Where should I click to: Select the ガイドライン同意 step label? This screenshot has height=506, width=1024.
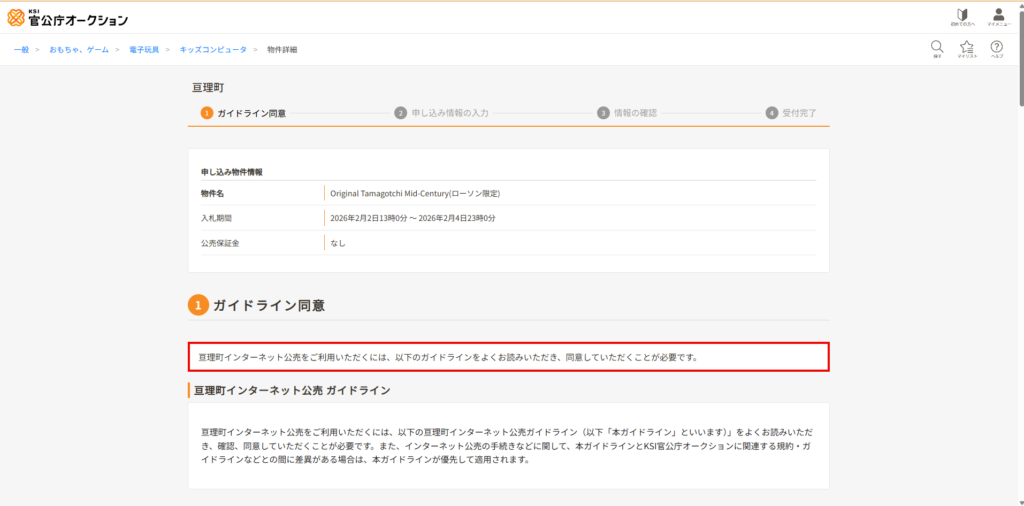pos(251,113)
